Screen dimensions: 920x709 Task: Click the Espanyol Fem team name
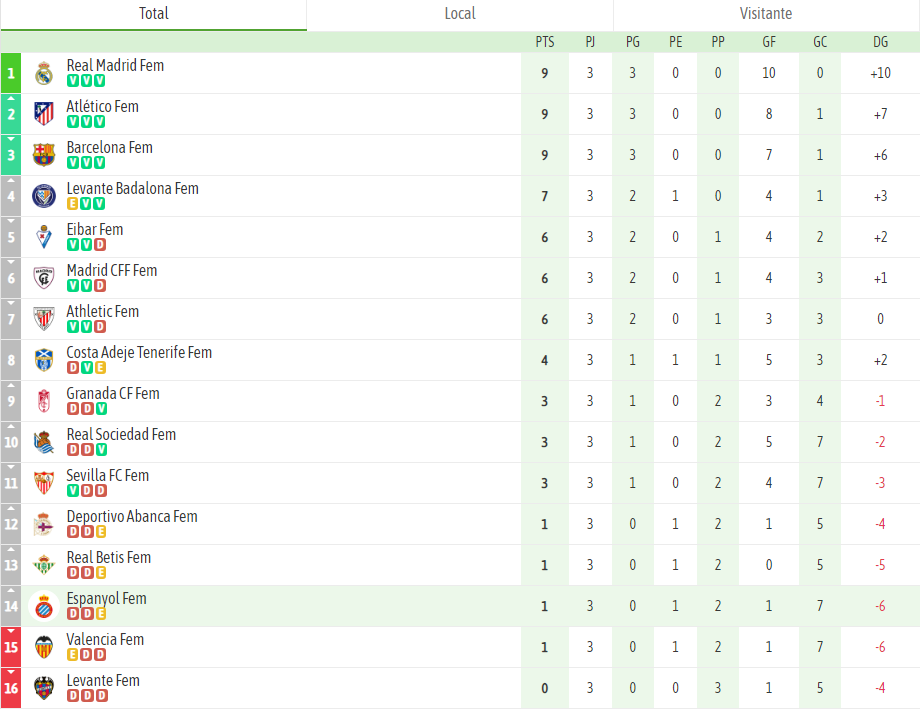pos(108,598)
